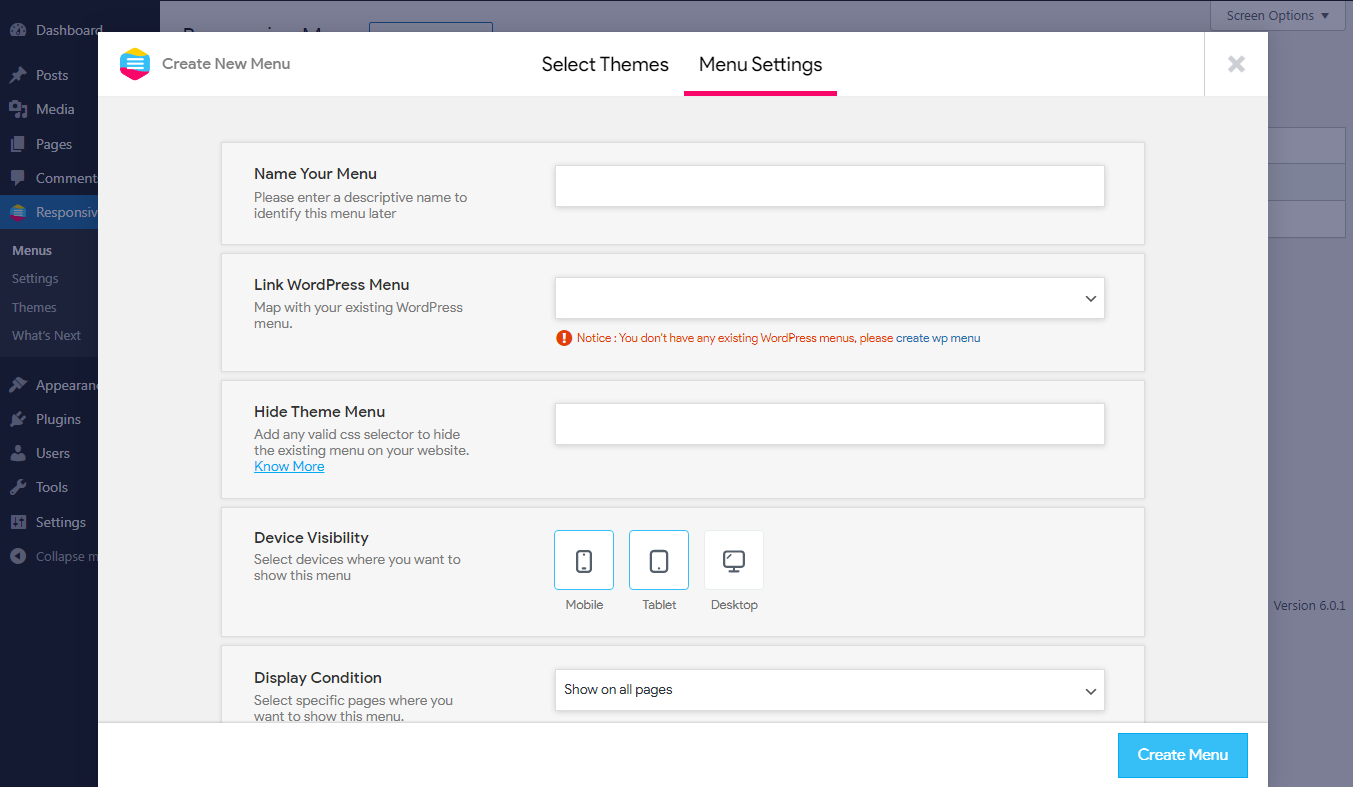Screen dimensions: 1353x788
Task: Click the Create Menu button
Action: tap(1182, 755)
